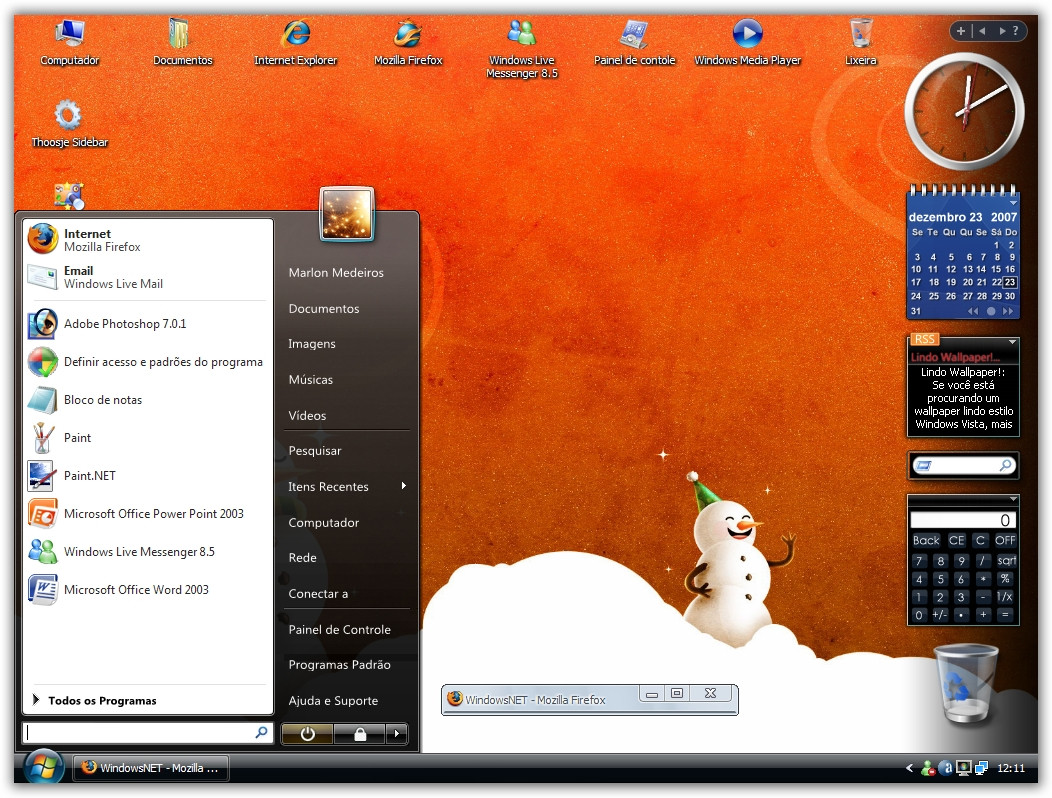Viewport: 1052px width, 798px height.
Task: Go to next month in calendar gadget
Action: (1008, 311)
